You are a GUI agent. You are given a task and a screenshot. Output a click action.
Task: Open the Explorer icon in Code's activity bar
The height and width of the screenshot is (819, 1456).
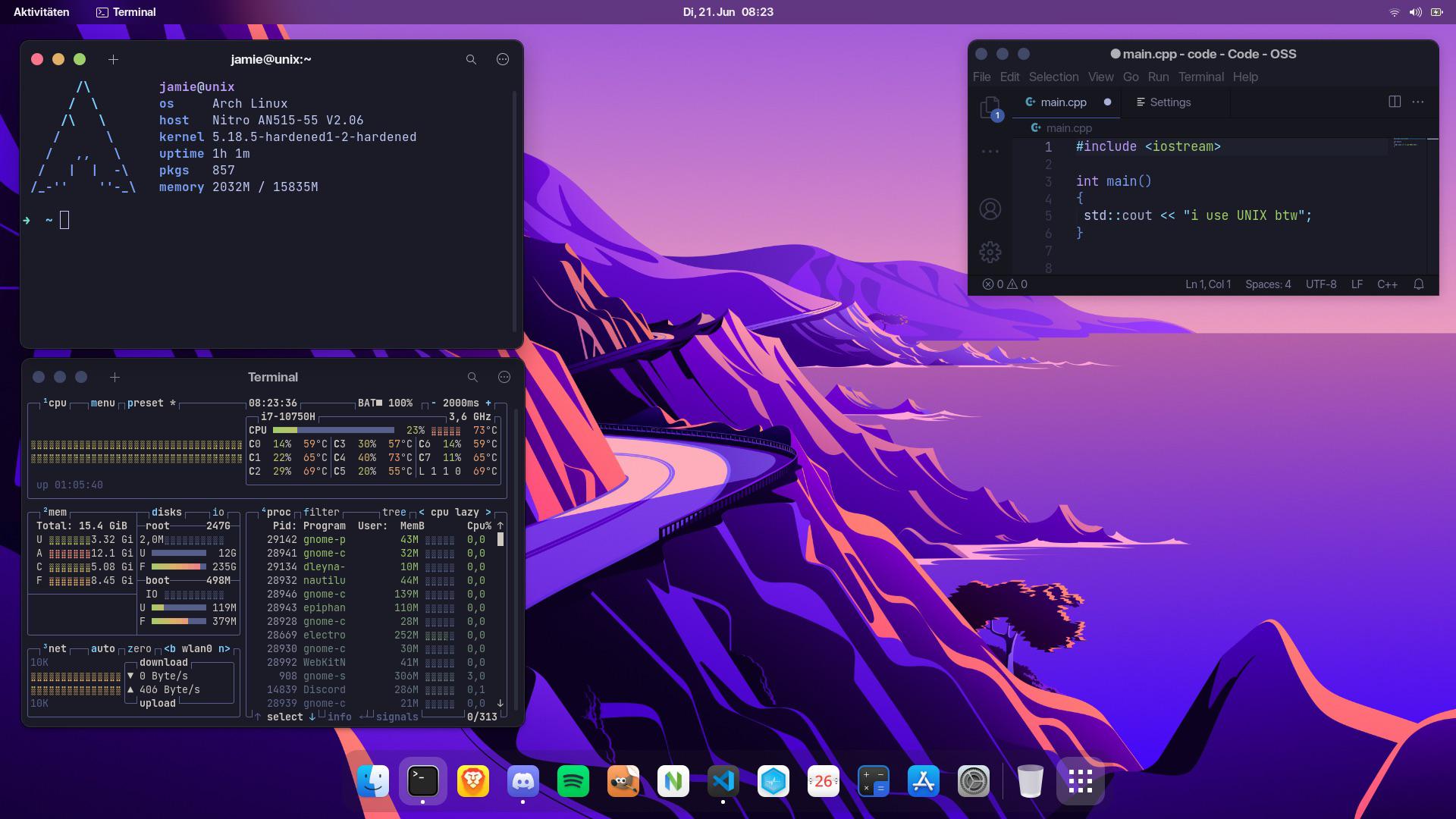coord(991,106)
